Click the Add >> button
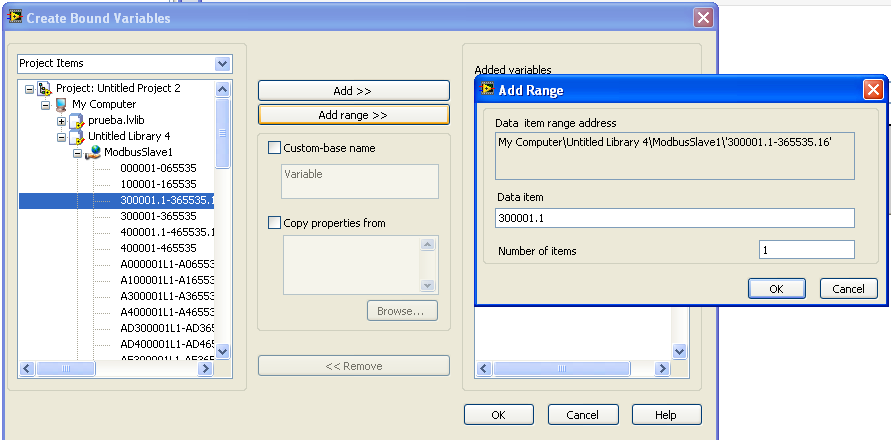Viewport: 891px width, 440px height. pos(353,90)
